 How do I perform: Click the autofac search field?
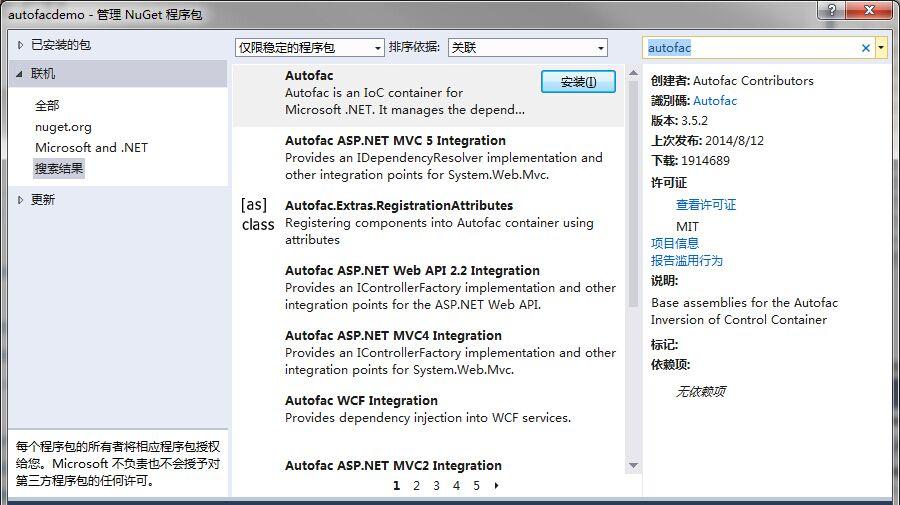tap(752, 48)
